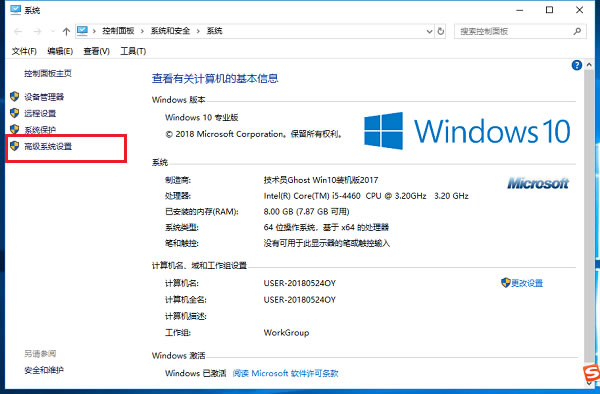Viewport: 600px width, 394px height.
Task: Click 更改设置 link
Action: pos(527,283)
